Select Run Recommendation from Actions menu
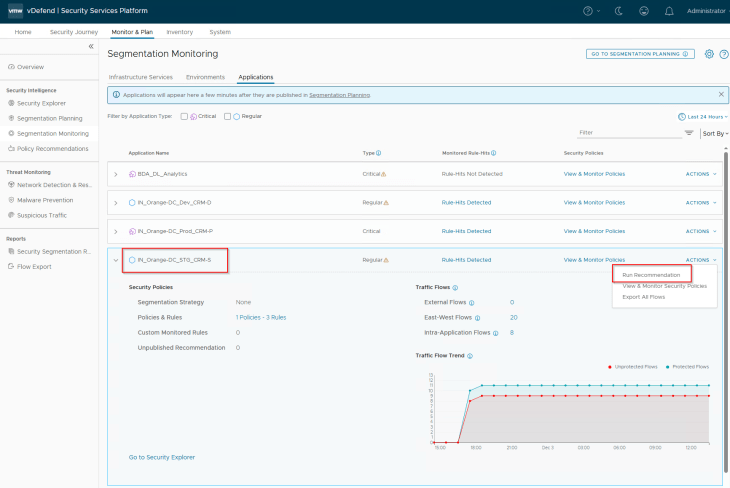The height and width of the screenshot is (488, 730). [x=651, y=275]
